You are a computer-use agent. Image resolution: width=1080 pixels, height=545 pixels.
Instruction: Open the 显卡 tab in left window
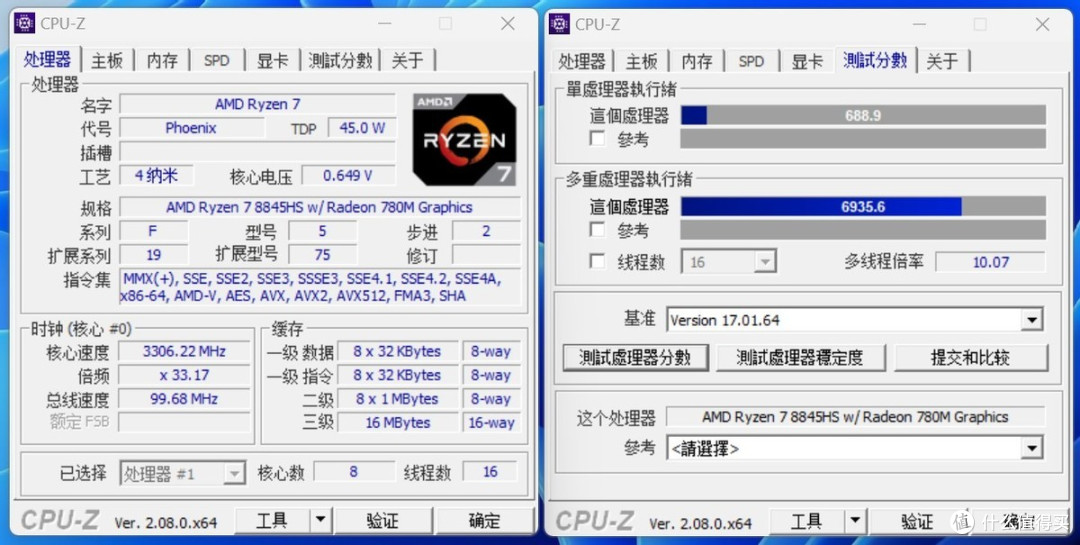coord(272,61)
